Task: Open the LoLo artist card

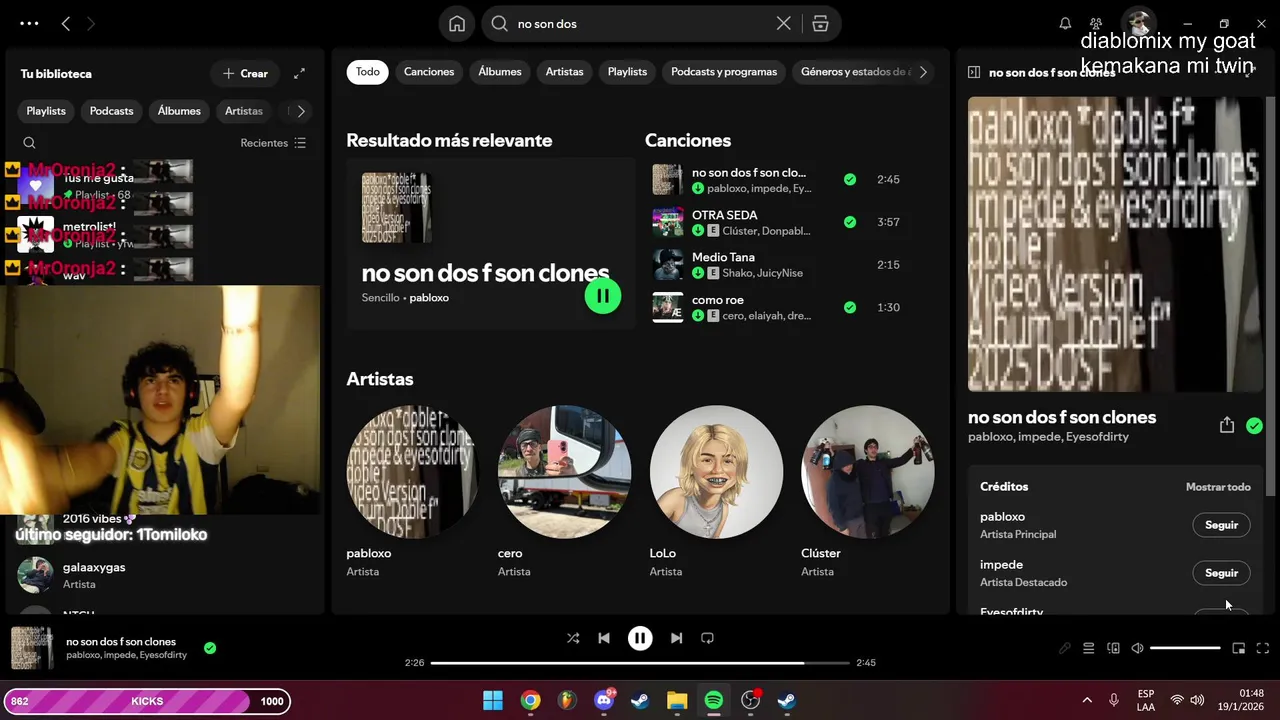Action: click(x=716, y=491)
